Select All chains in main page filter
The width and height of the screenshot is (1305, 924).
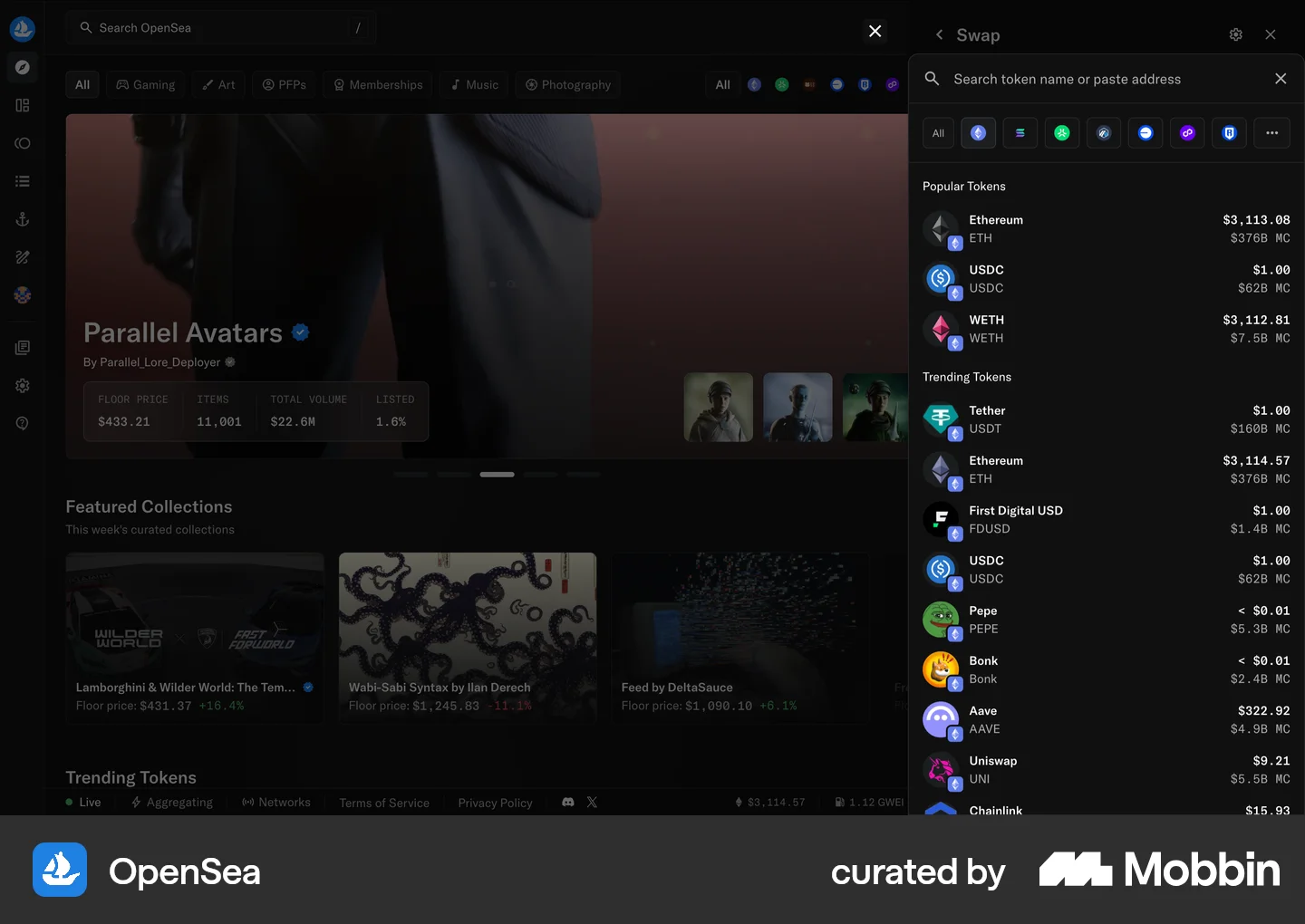point(722,84)
